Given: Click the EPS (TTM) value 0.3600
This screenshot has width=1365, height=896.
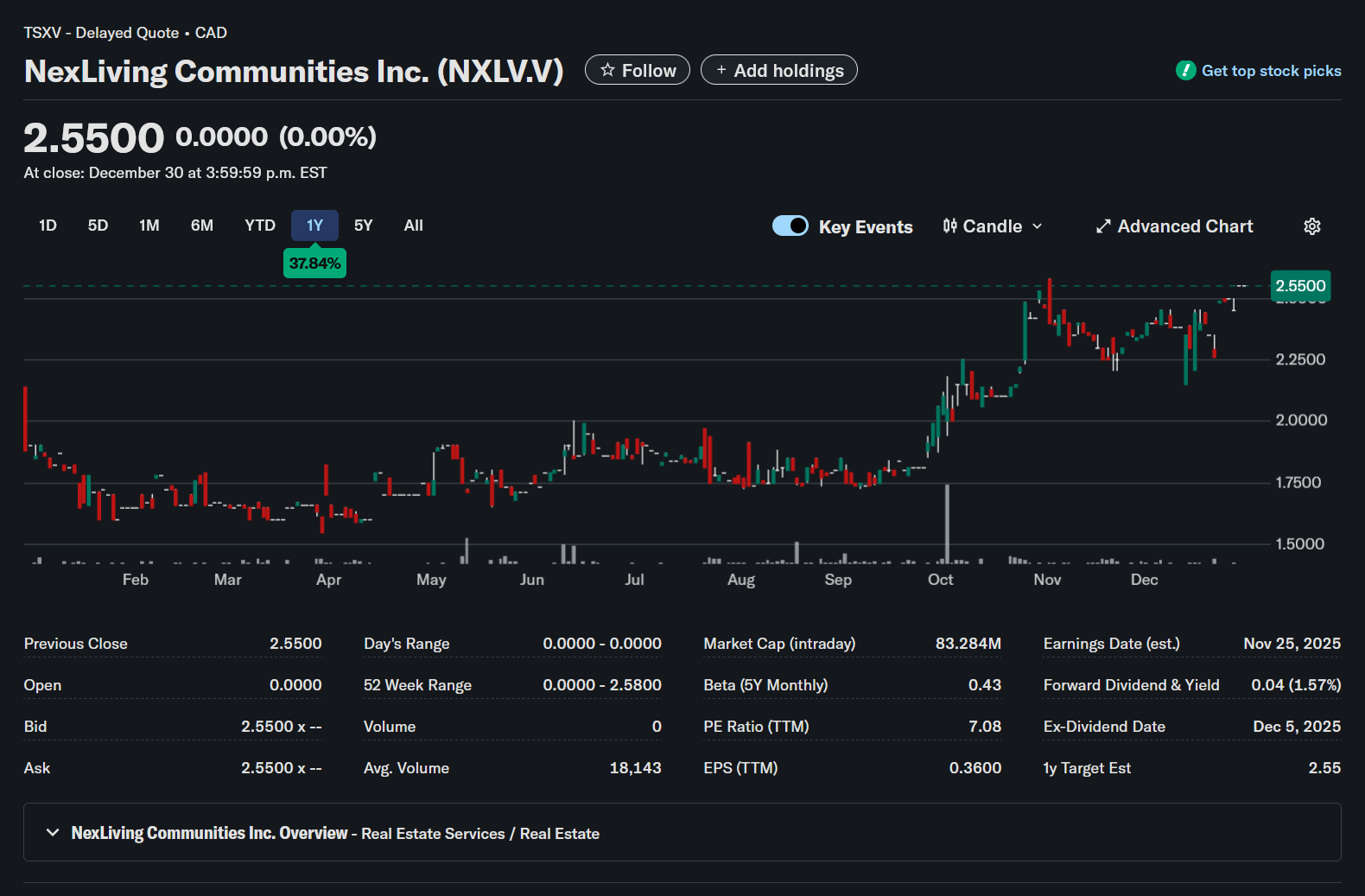Looking at the screenshot, I should (x=975, y=768).
